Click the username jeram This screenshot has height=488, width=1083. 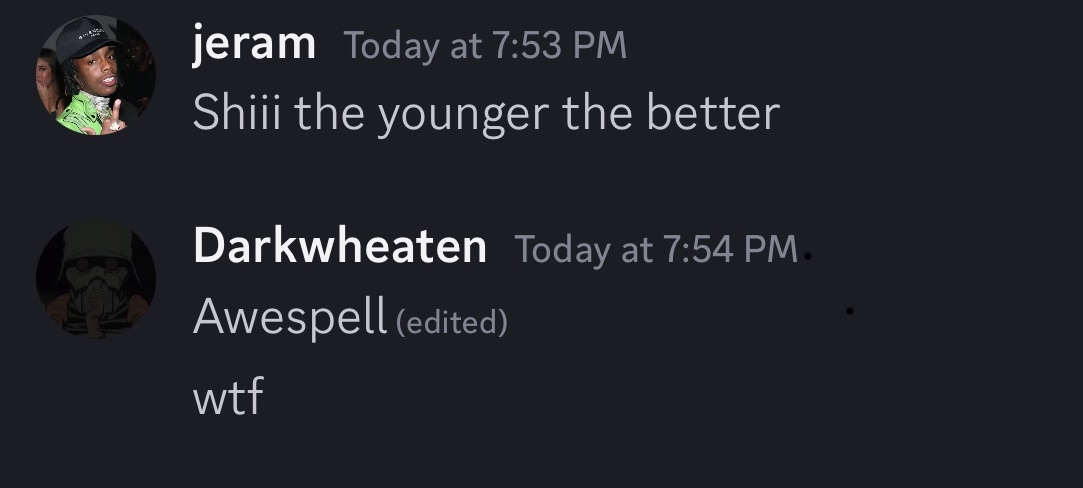click(254, 45)
